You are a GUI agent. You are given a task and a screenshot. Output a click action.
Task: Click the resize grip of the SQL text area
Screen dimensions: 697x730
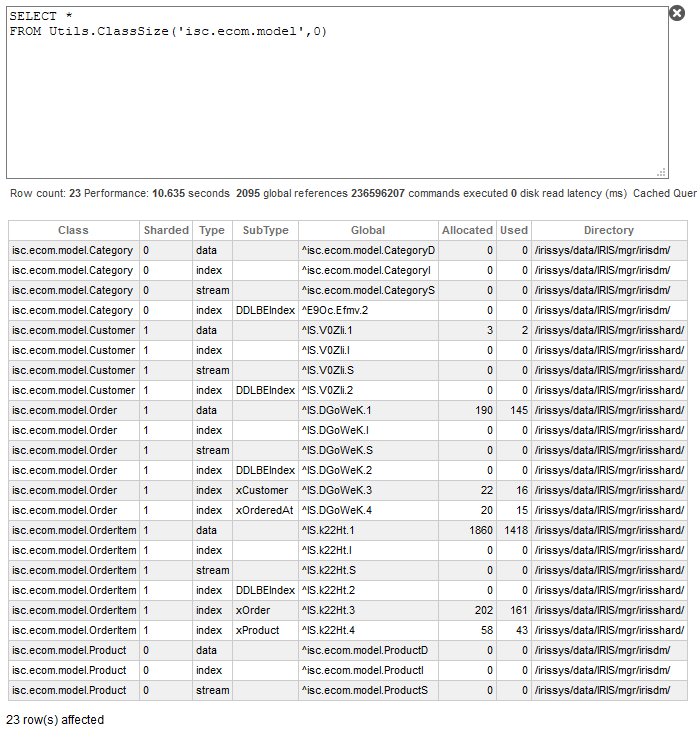click(661, 172)
